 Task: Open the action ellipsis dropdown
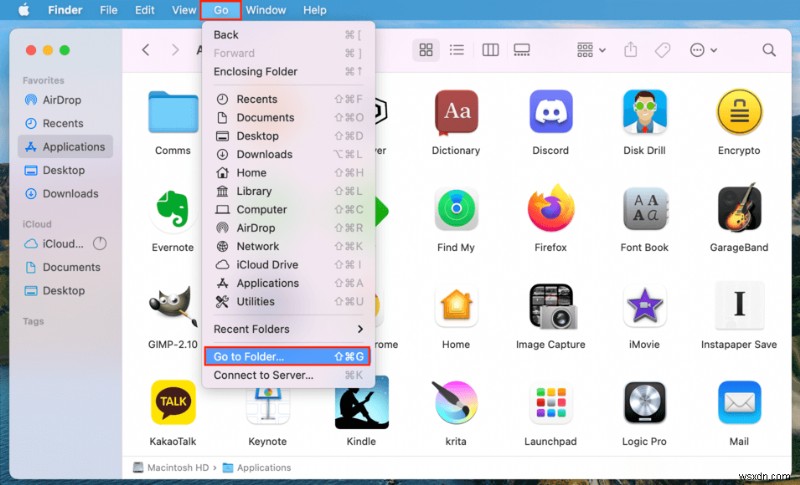pos(703,50)
